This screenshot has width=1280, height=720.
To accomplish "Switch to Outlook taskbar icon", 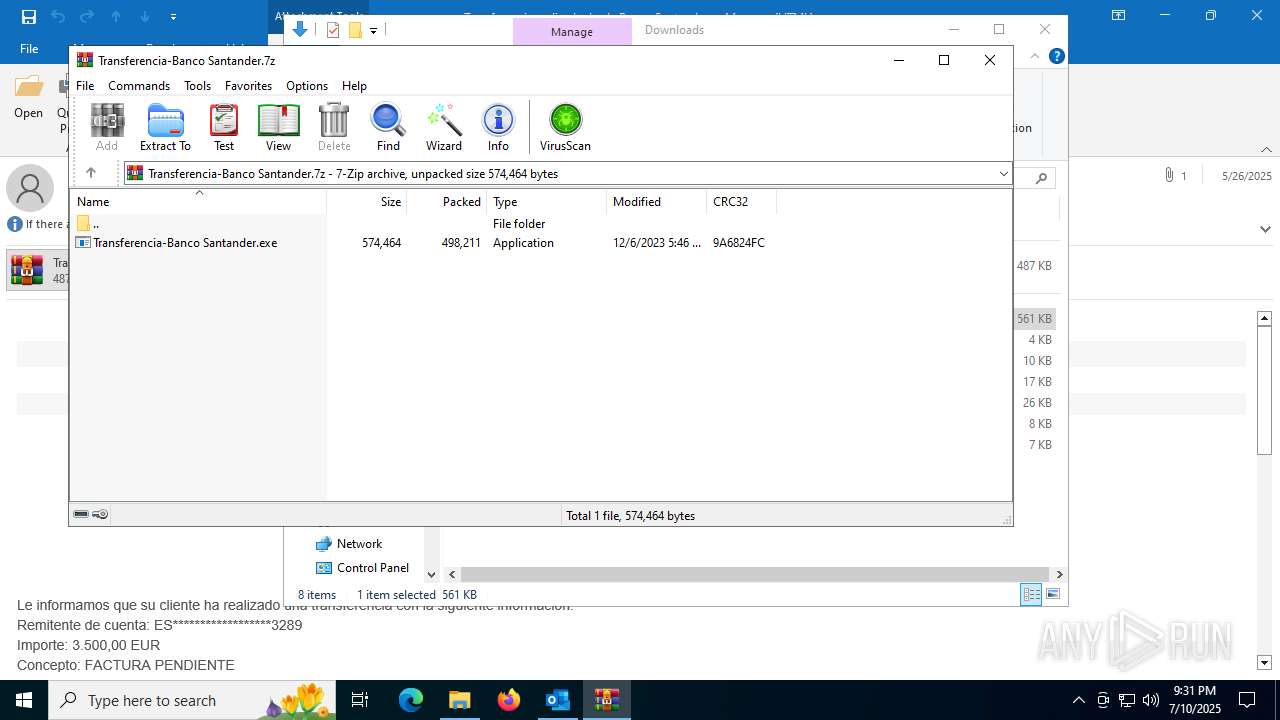I will click(x=557, y=700).
